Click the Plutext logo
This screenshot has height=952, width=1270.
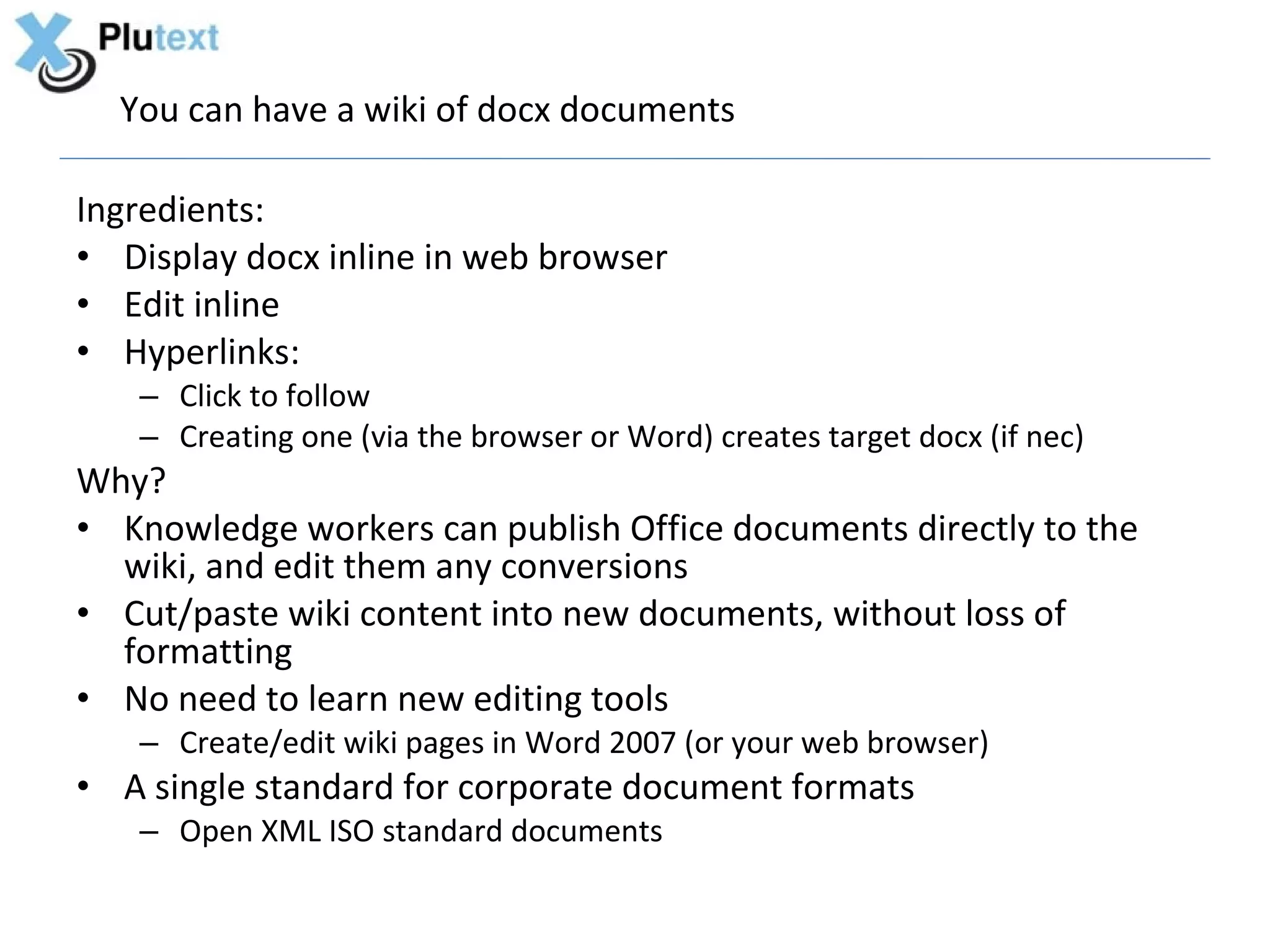[x=117, y=52]
